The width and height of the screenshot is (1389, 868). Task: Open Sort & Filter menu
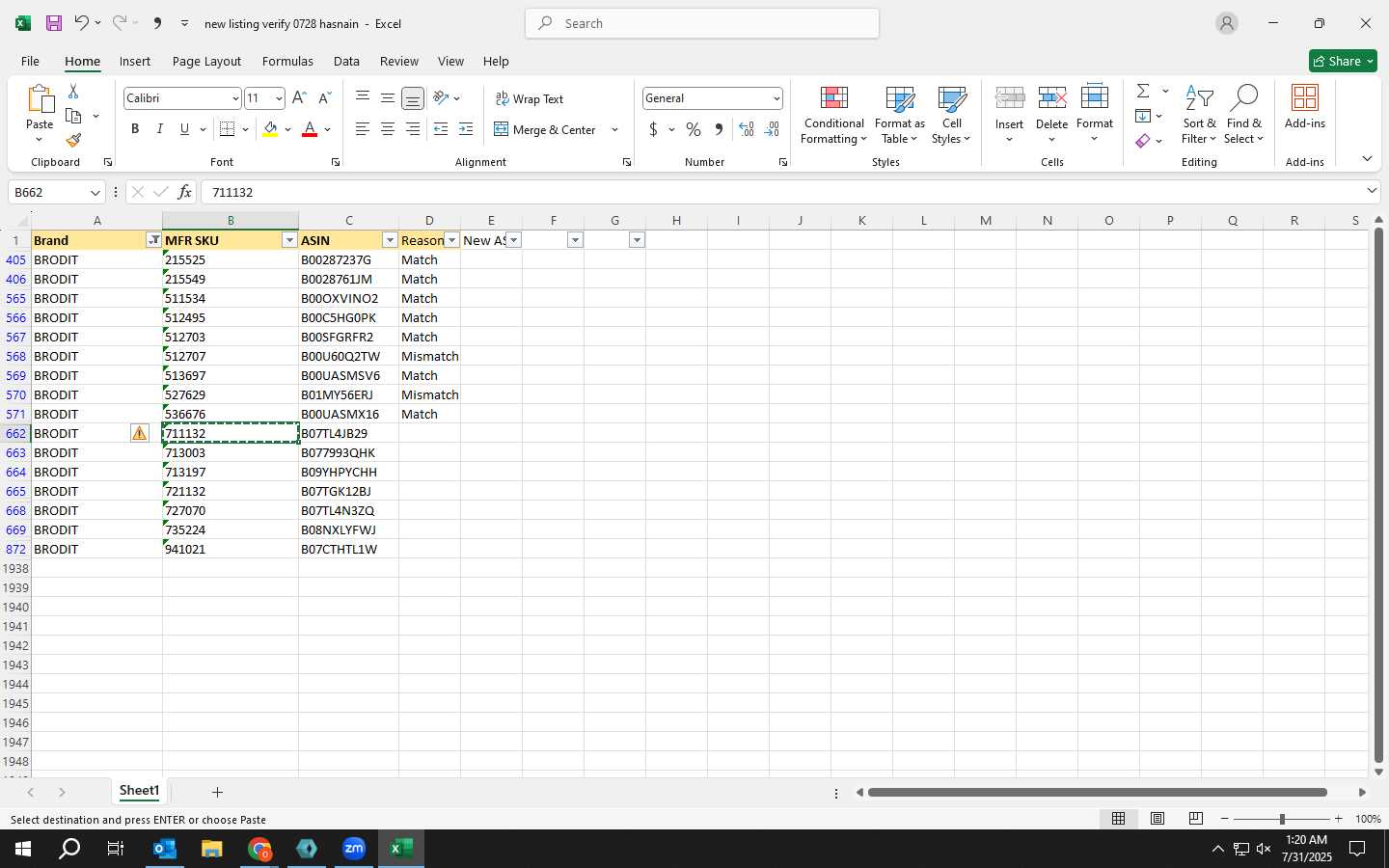pos(1199,116)
